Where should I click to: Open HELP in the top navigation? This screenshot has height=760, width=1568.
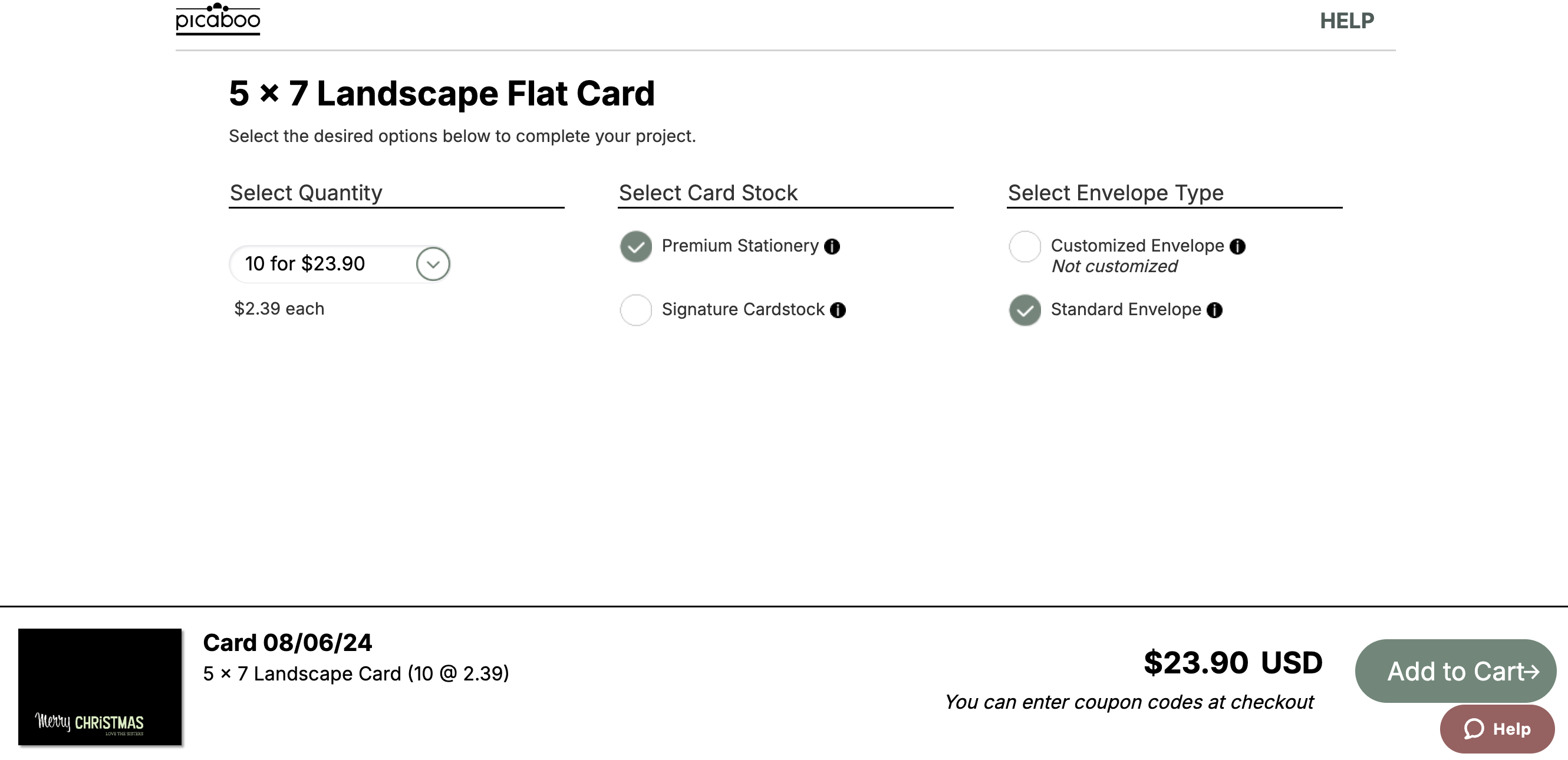point(1346,21)
